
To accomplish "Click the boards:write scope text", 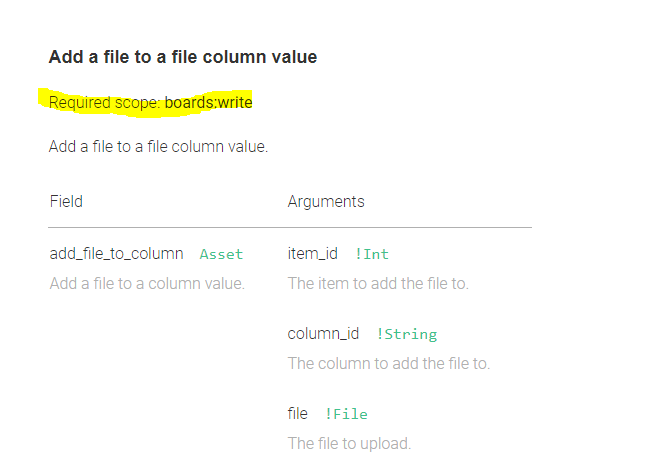I will pos(208,102).
